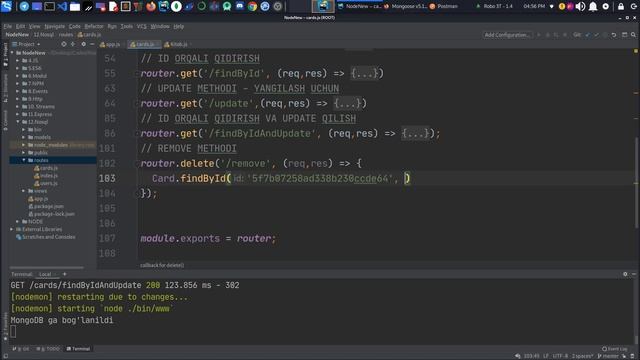
Task: Open notifications bell in system tray
Action: click(593, 6)
